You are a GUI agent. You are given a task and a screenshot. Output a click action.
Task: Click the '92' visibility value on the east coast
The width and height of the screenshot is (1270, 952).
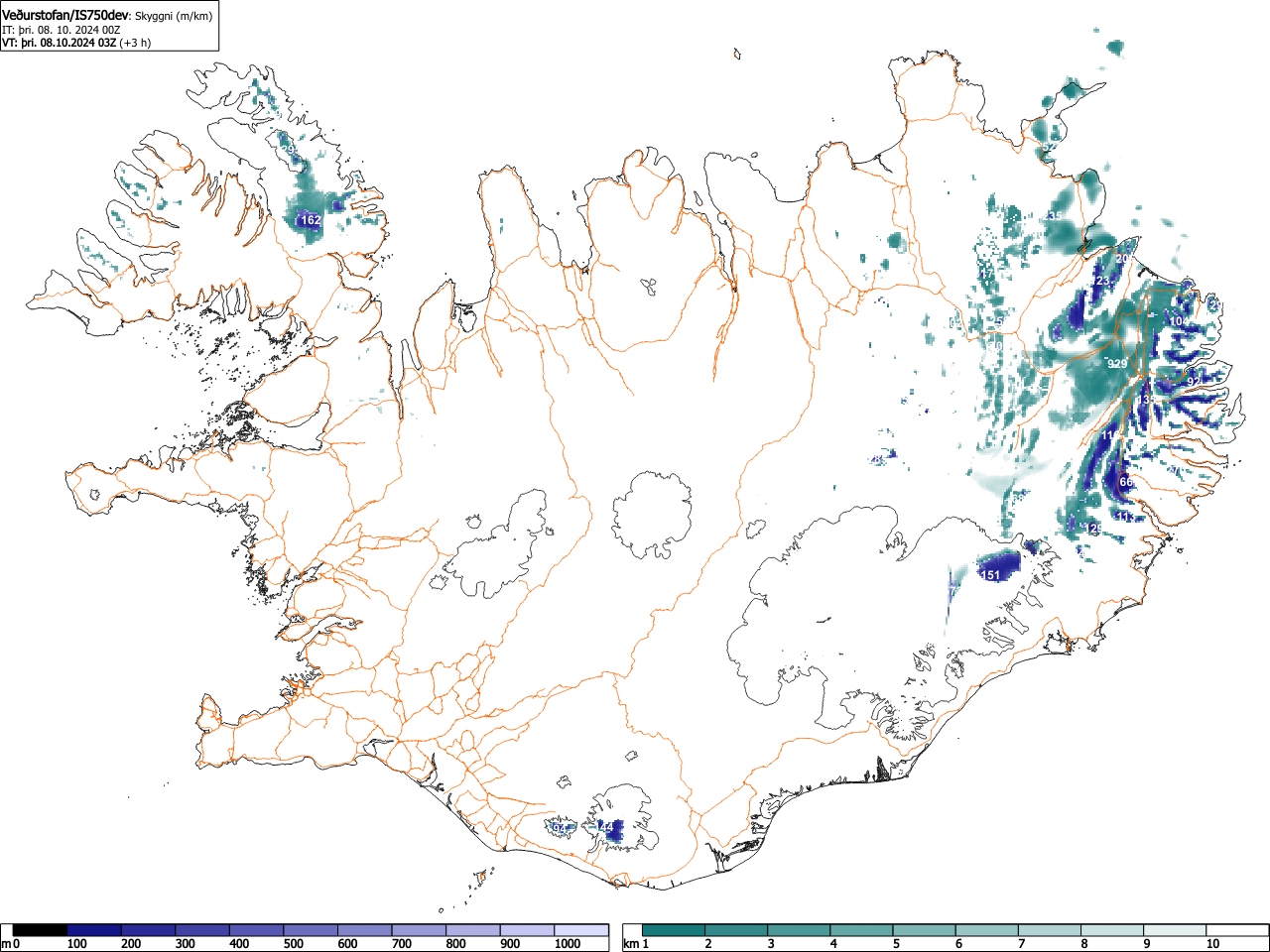click(1194, 382)
